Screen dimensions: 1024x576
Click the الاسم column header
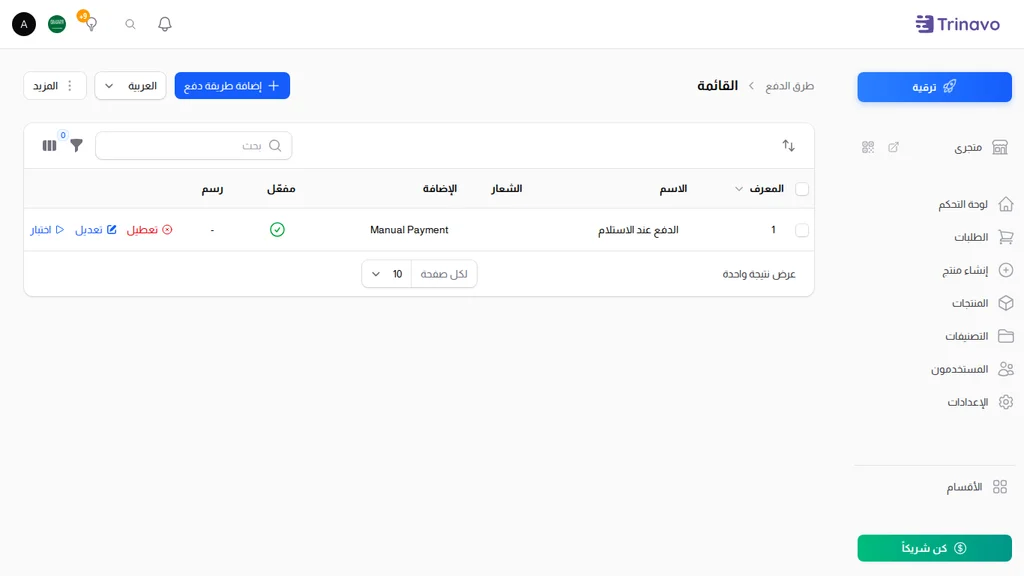tap(673, 189)
